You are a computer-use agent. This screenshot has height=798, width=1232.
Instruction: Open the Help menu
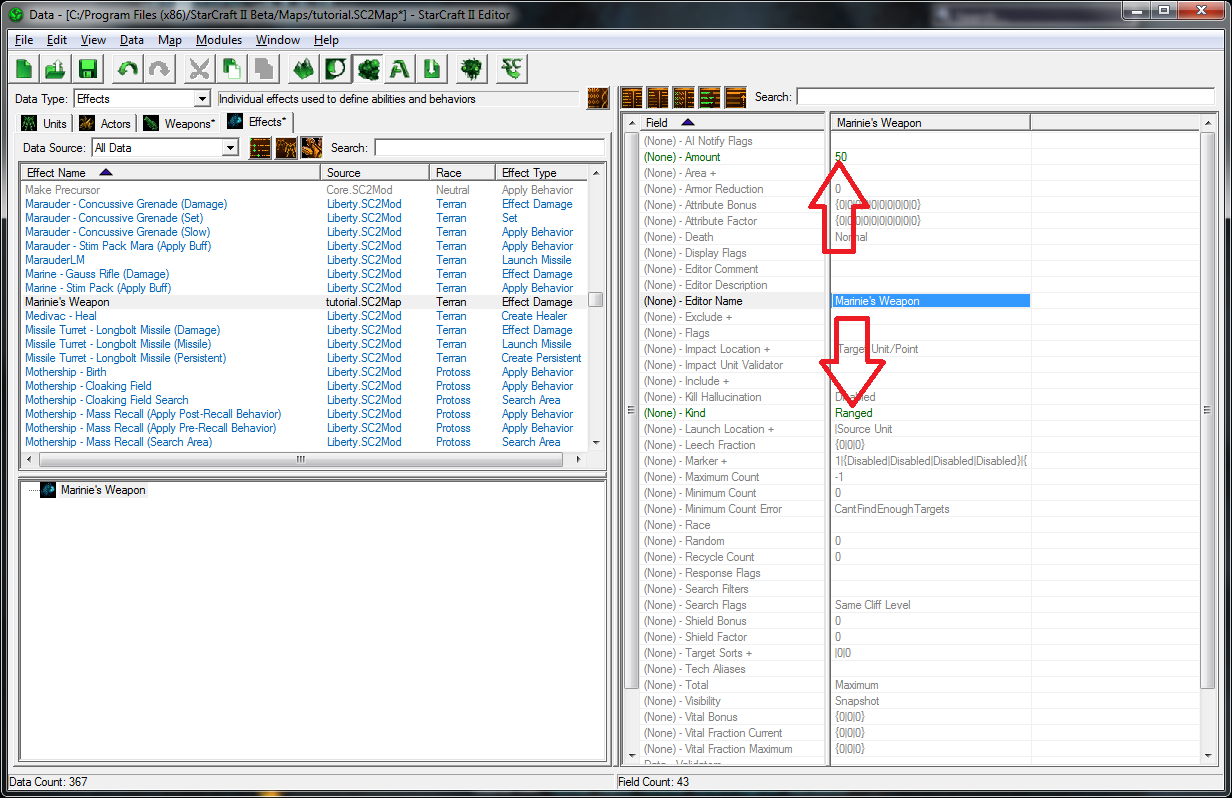pyautogui.click(x=326, y=40)
